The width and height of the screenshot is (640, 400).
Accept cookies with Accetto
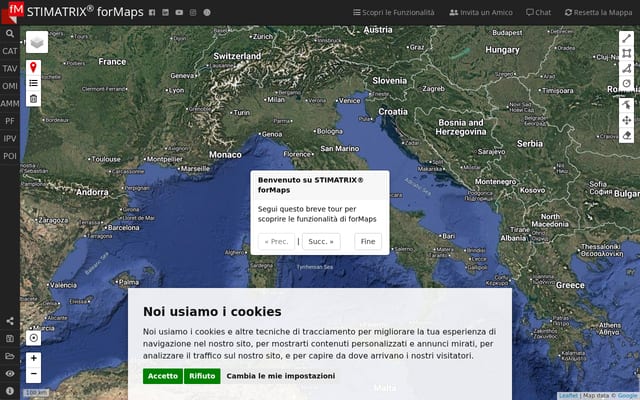(163, 376)
